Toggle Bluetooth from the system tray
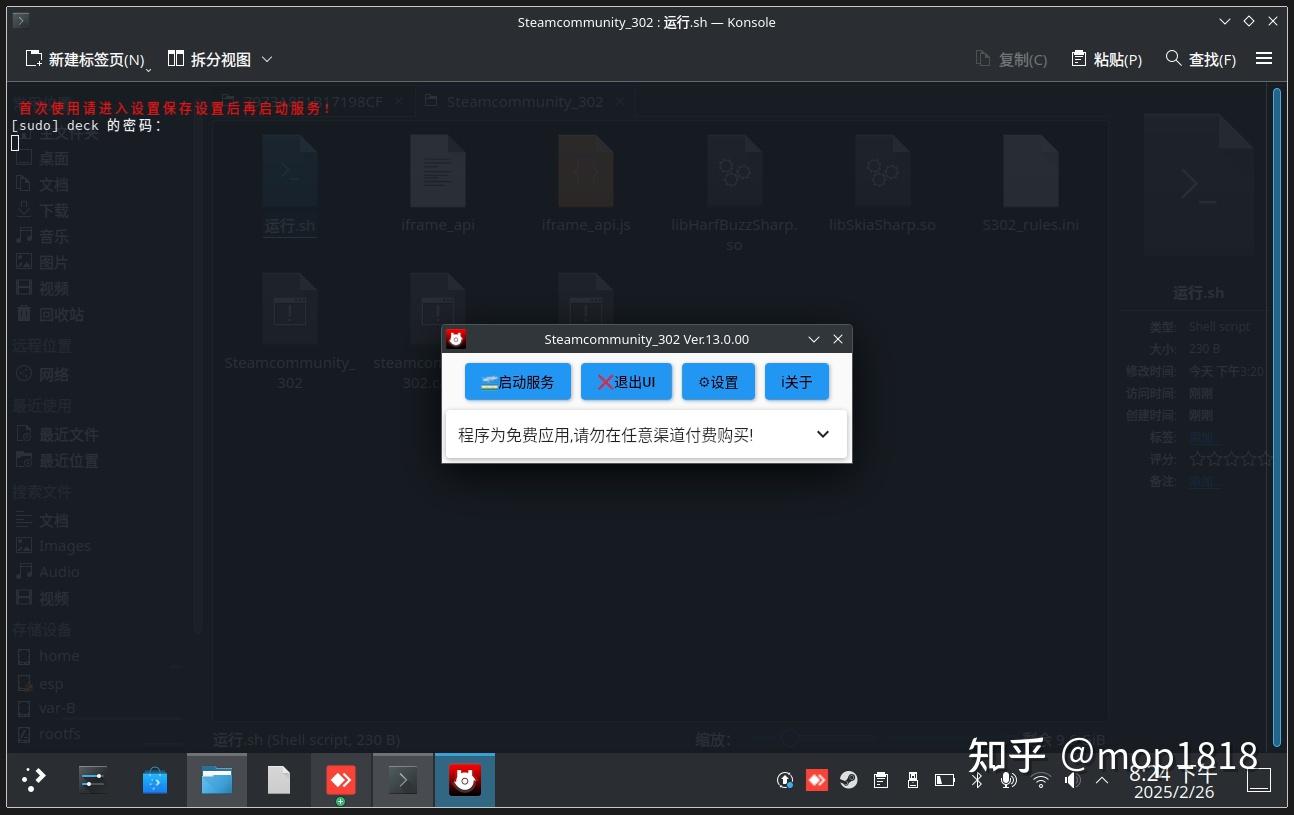 pyautogui.click(x=977, y=779)
